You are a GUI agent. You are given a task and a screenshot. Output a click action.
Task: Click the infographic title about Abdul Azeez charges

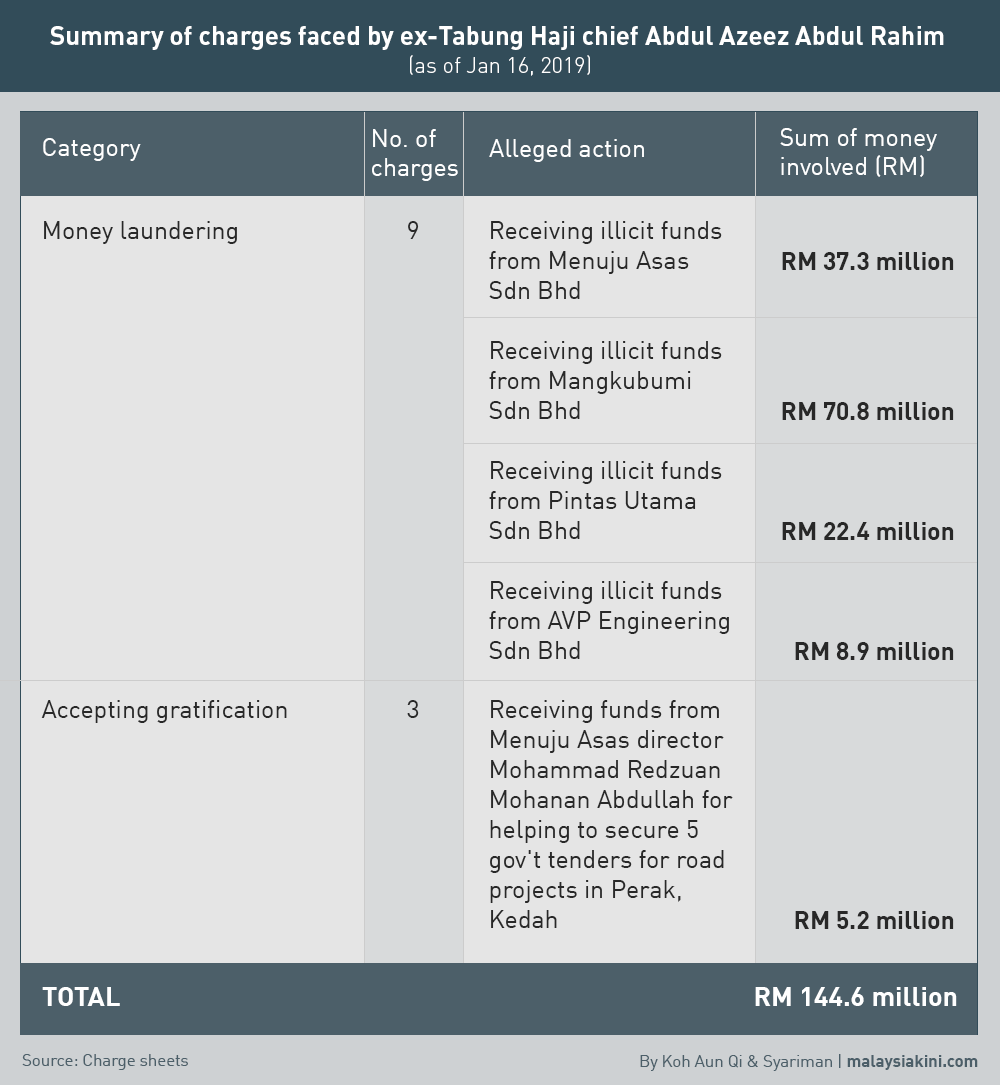coord(497,36)
